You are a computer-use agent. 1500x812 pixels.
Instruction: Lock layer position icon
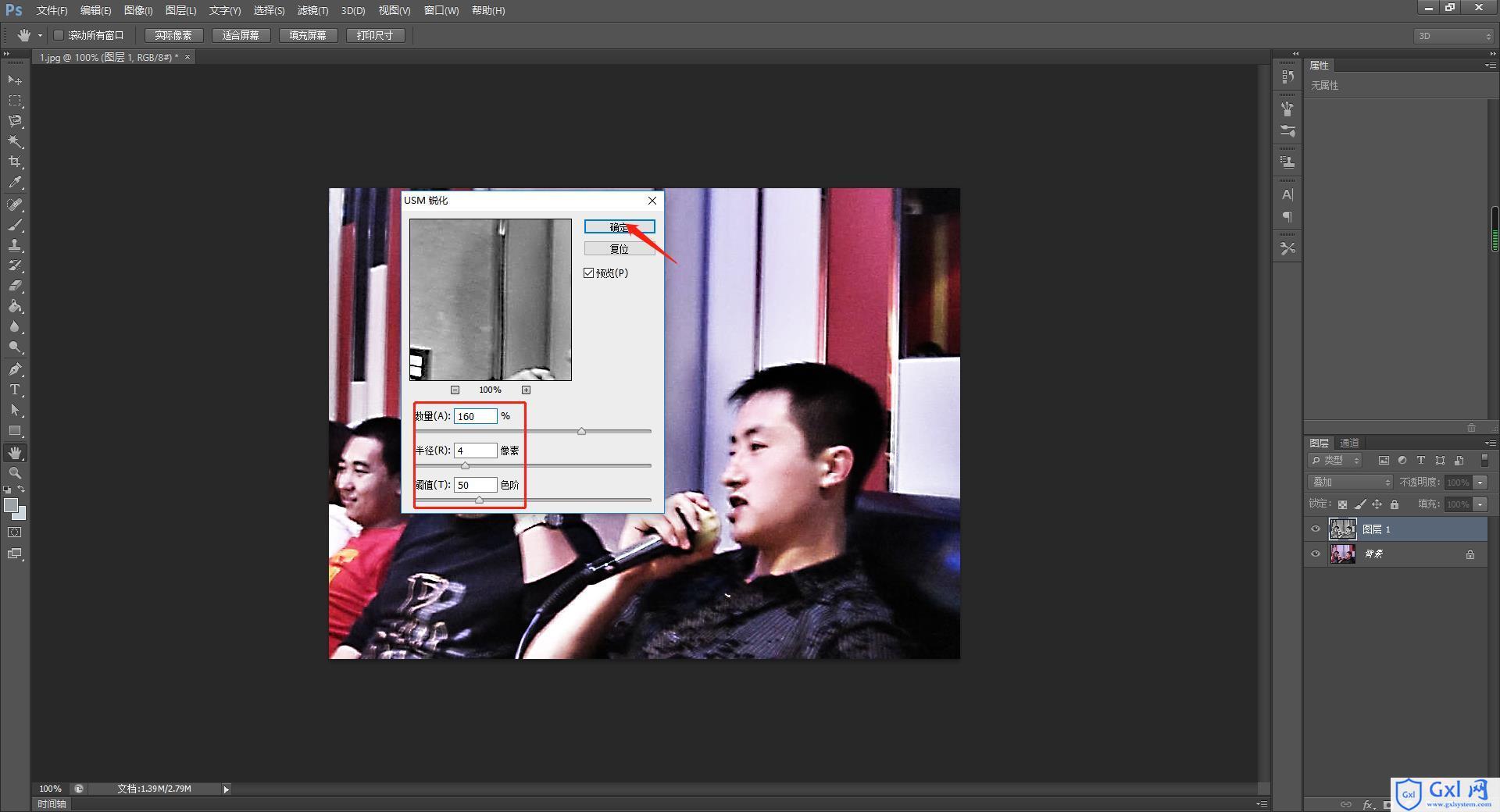pyautogui.click(x=1377, y=504)
